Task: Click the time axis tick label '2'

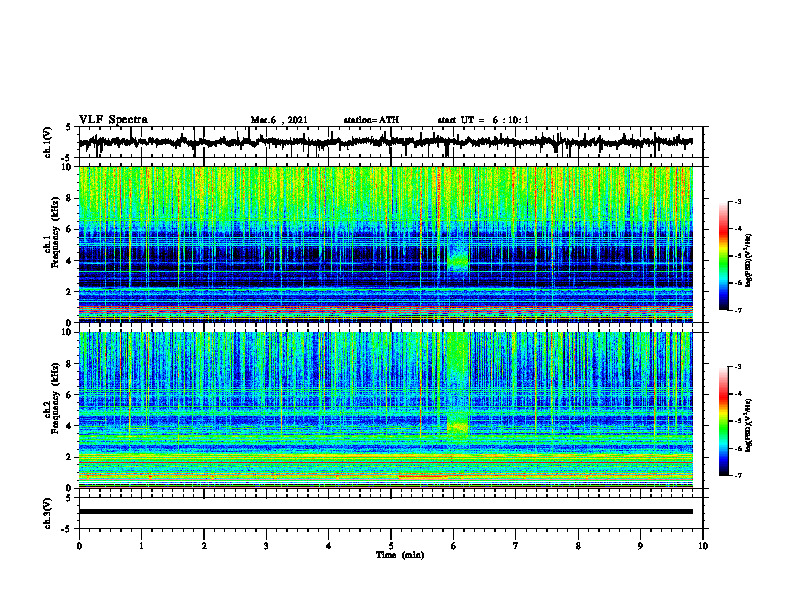Action: coord(204,546)
